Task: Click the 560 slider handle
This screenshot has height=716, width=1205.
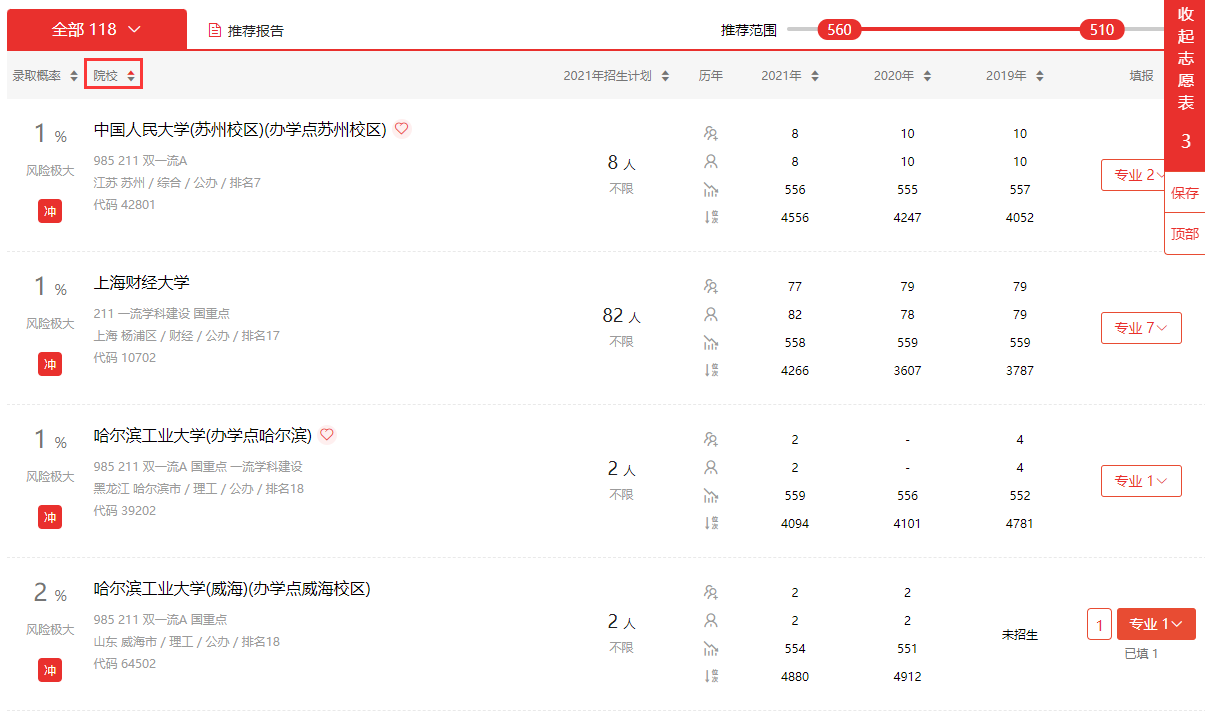Action: (839, 30)
